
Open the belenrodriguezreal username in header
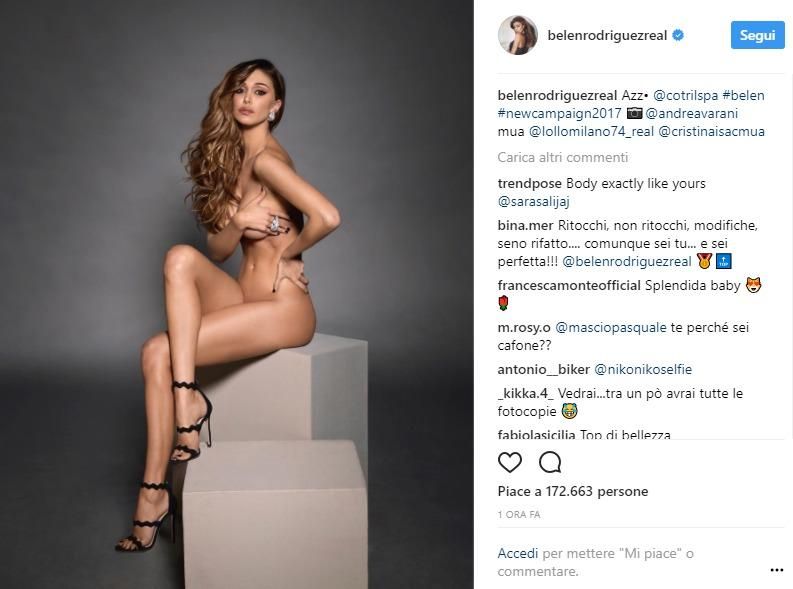(x=607, y=35)
